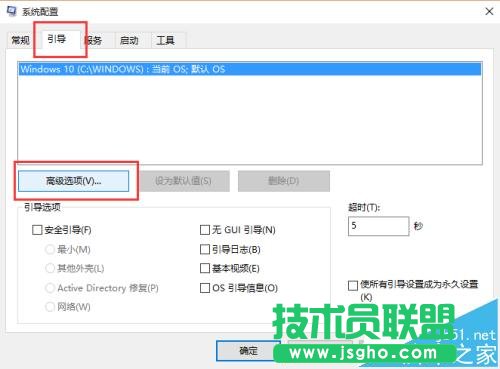Select the 其他外壳(L) radio option
The image size is (500, 369).
pos(50,268)
